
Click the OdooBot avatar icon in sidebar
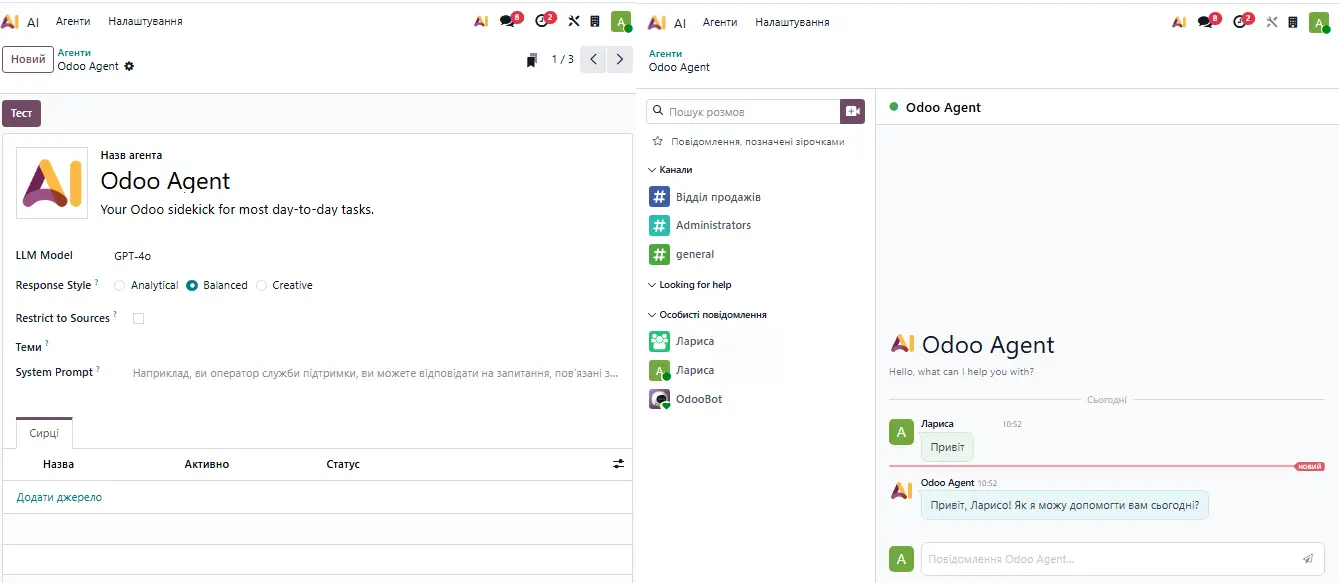(659, 399)
